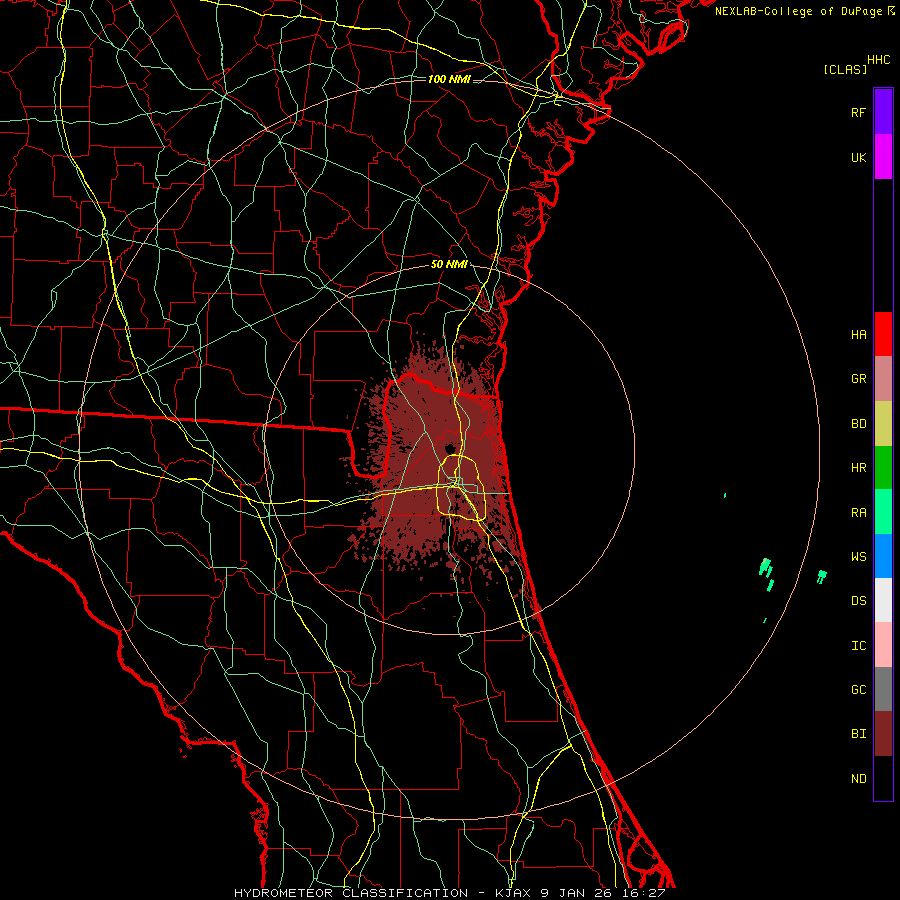
Task: Click the RF legend label
Action: (x=858, y=112)
